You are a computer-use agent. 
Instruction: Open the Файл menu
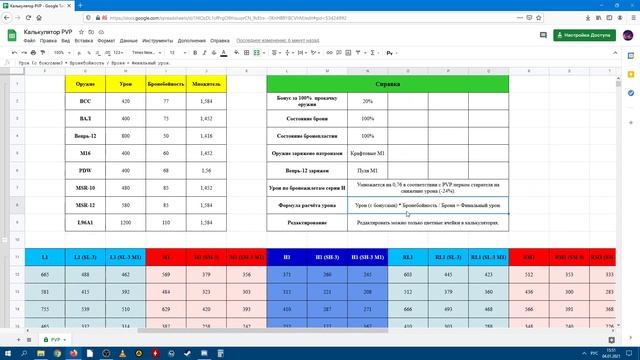pos(29,41)
